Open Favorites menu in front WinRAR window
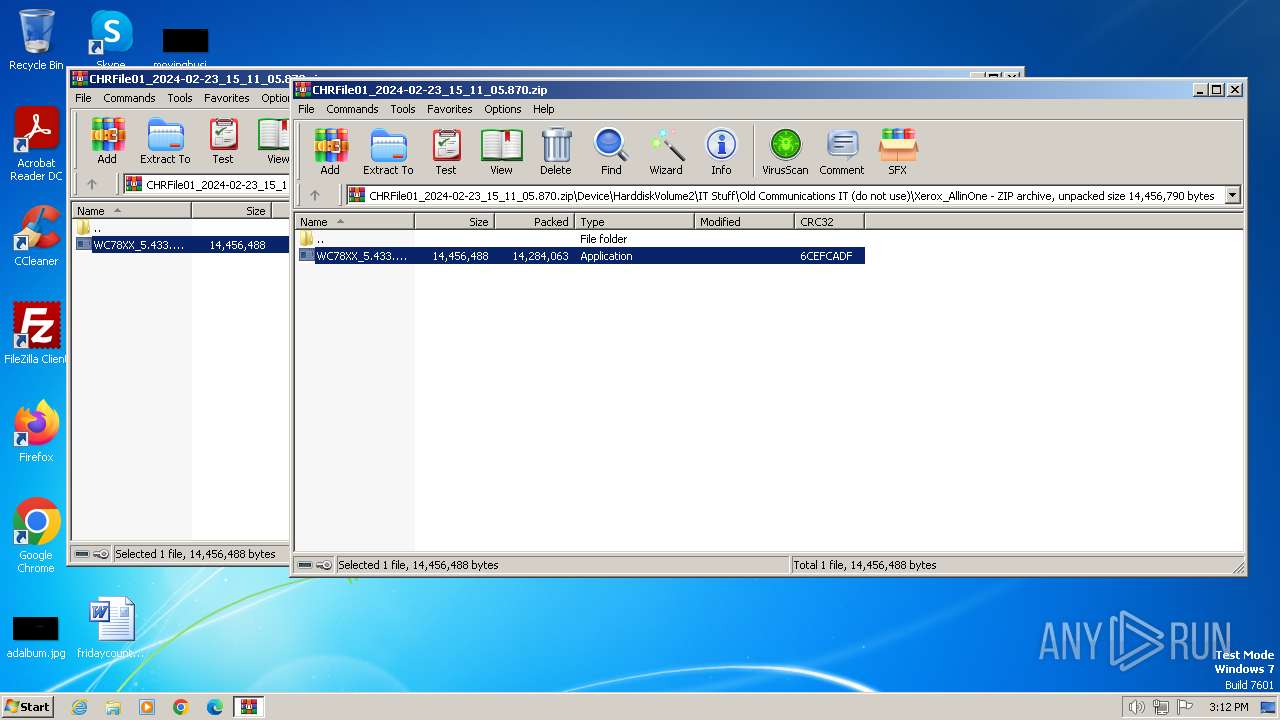Screen dimensions: 1280x720 click(450, 109)
